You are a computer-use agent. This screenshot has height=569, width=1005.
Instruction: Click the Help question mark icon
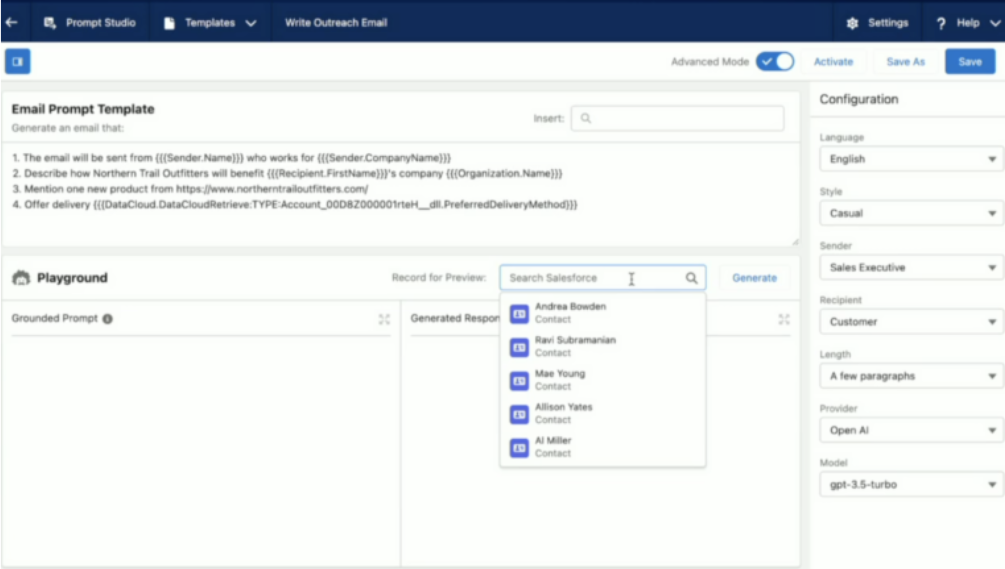[x=941, y=22]
